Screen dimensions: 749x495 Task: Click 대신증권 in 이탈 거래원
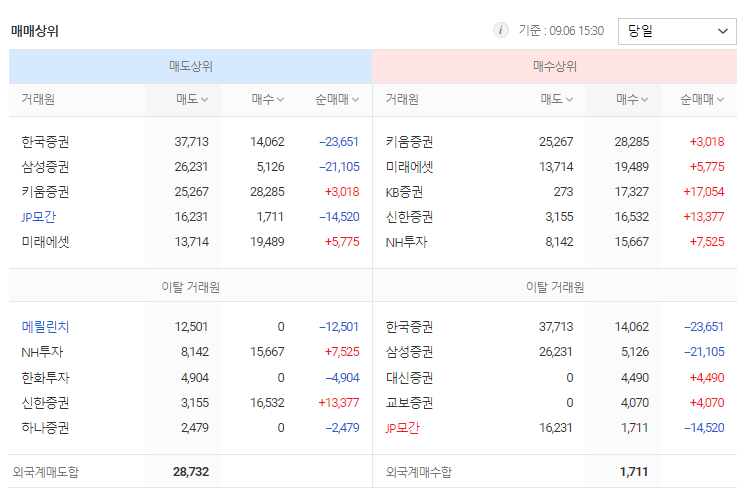(x=409, y=378)
